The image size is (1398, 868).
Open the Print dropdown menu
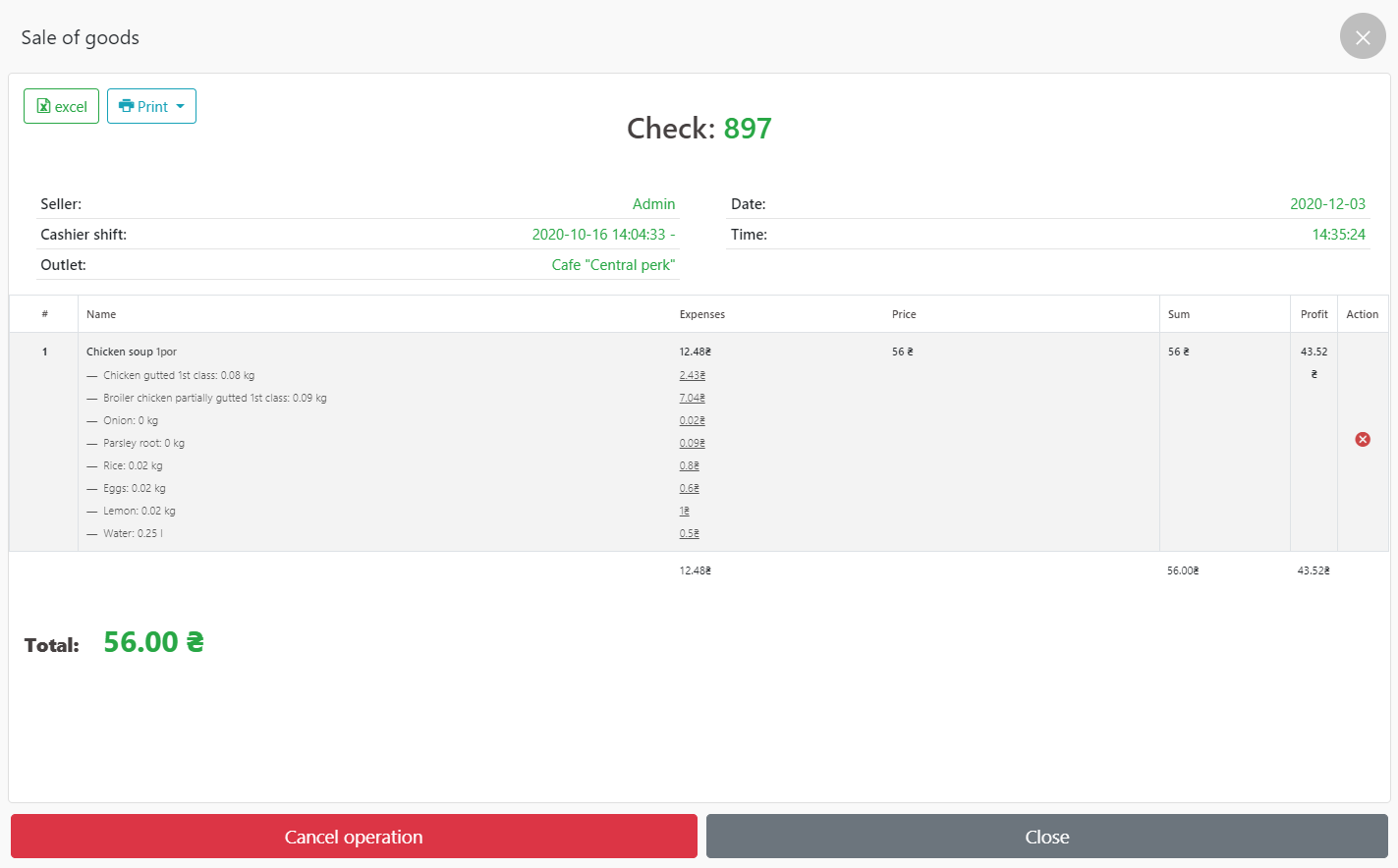151,106
